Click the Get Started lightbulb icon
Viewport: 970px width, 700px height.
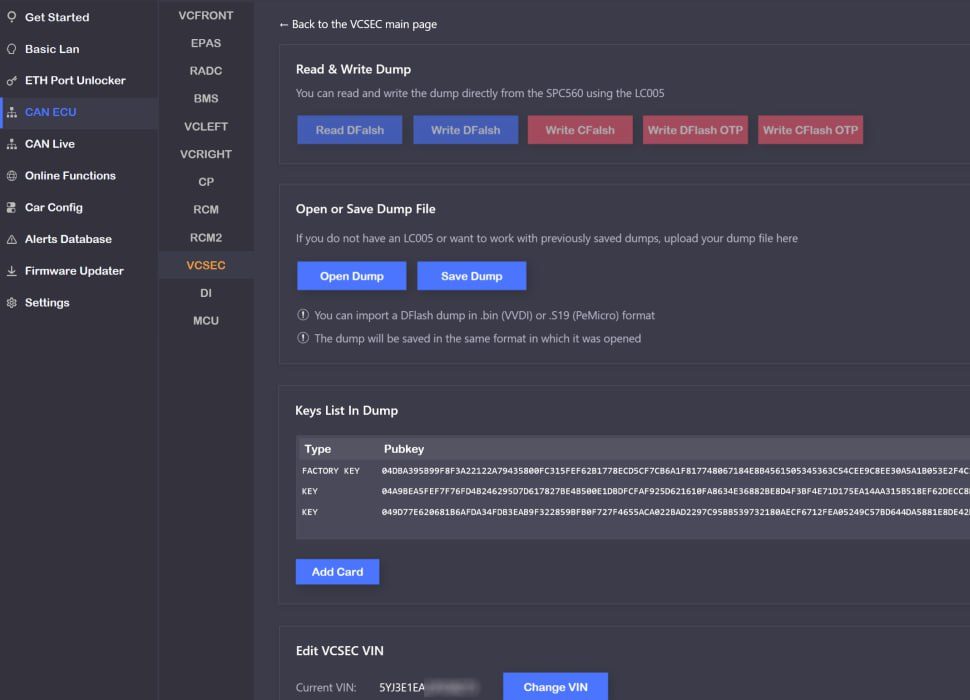[12, 17]
